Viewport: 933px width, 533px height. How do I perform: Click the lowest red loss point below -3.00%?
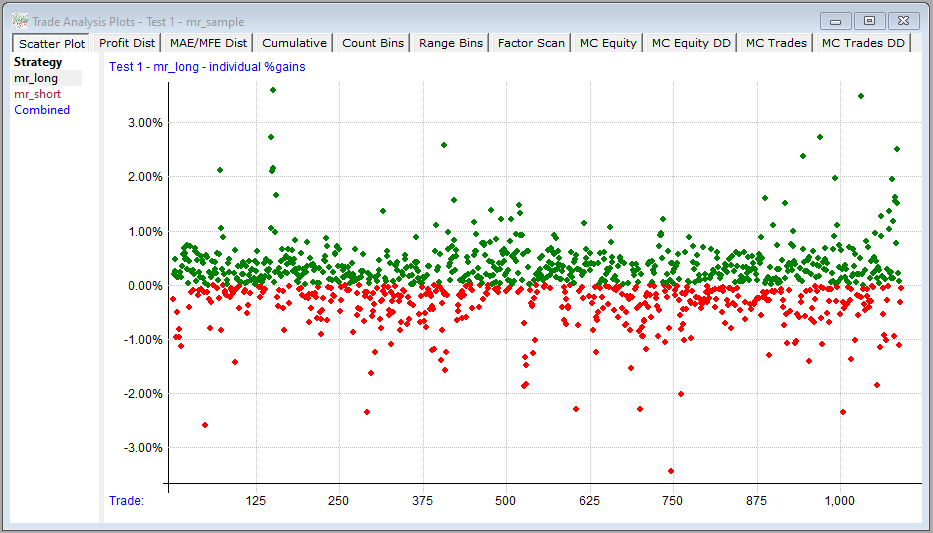pyautogui.click(x=671, y=471)
